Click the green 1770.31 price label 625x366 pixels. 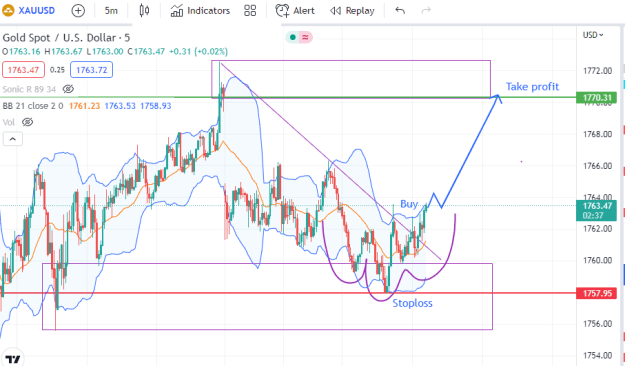pos(597,98)
